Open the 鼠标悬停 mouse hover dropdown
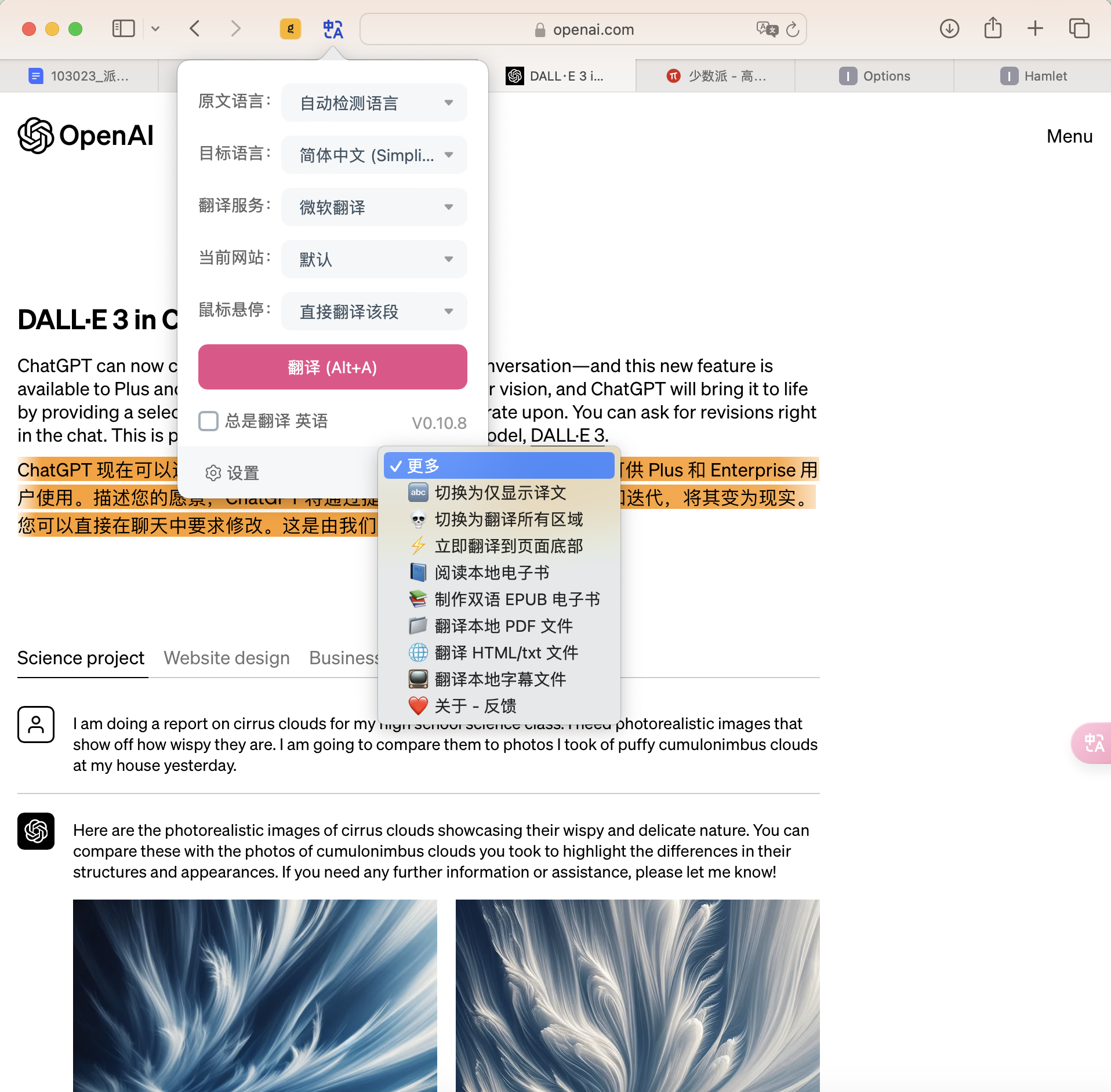 pyautogui.click(x=374, y=311)
